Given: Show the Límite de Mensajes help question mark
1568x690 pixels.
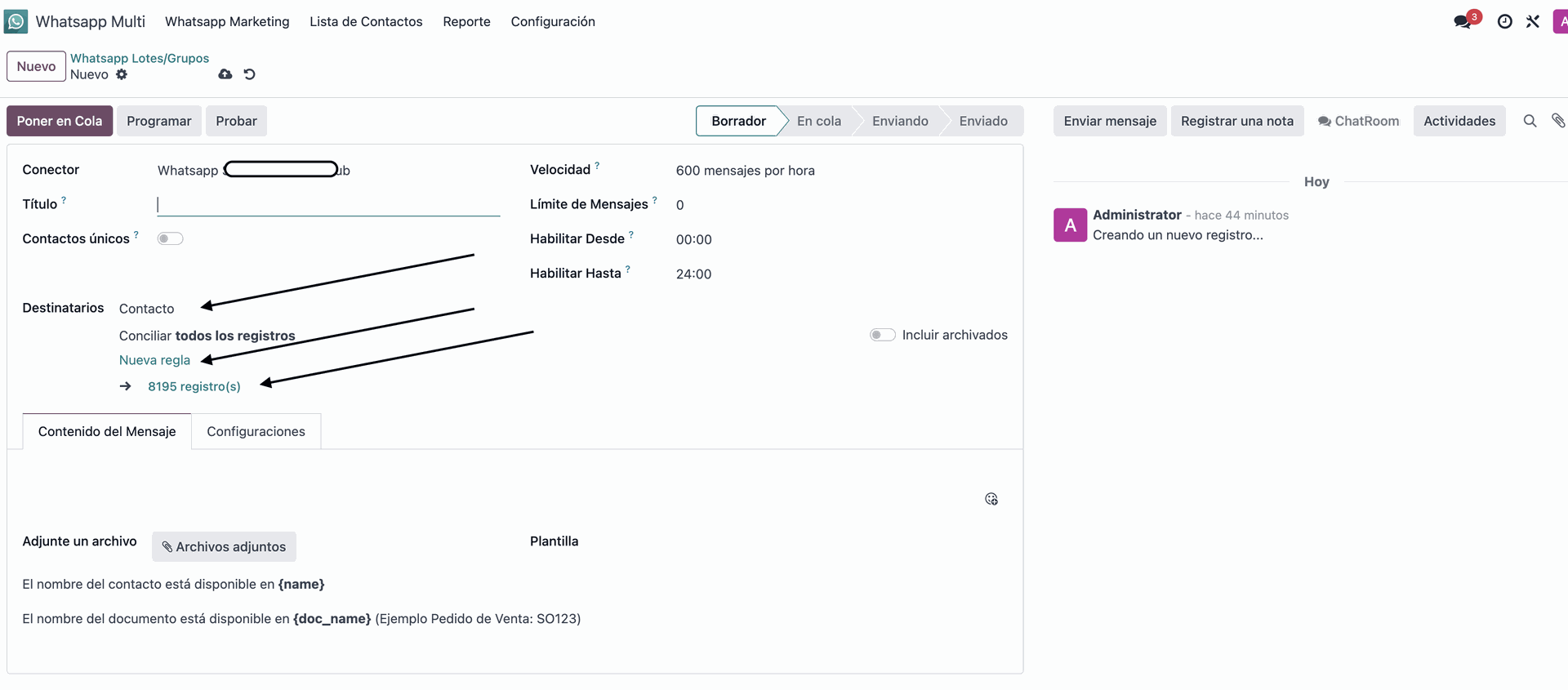Looking at the screenshot, I should point(655,199).
